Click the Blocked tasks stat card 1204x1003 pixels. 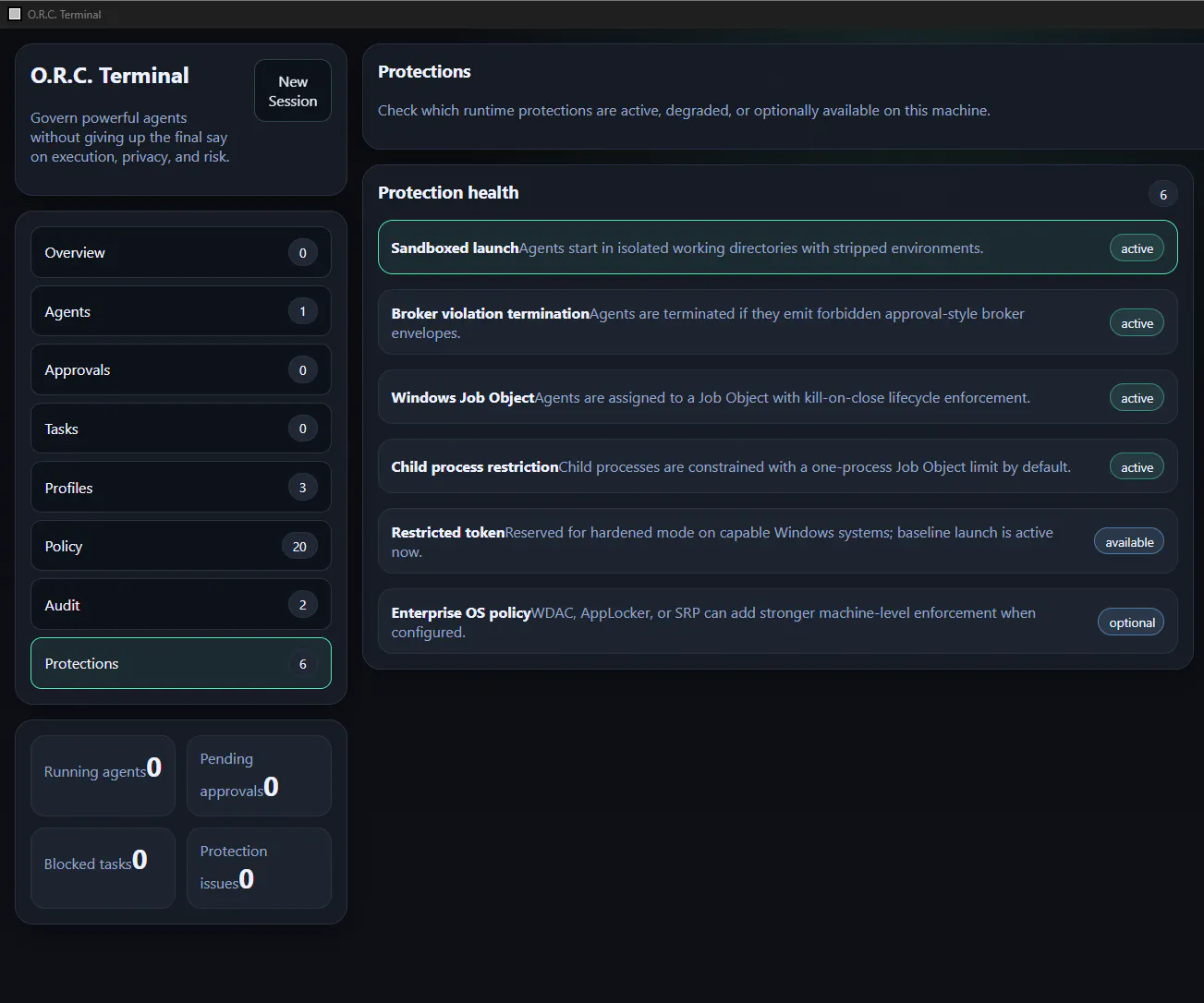[x=103, y=868]
